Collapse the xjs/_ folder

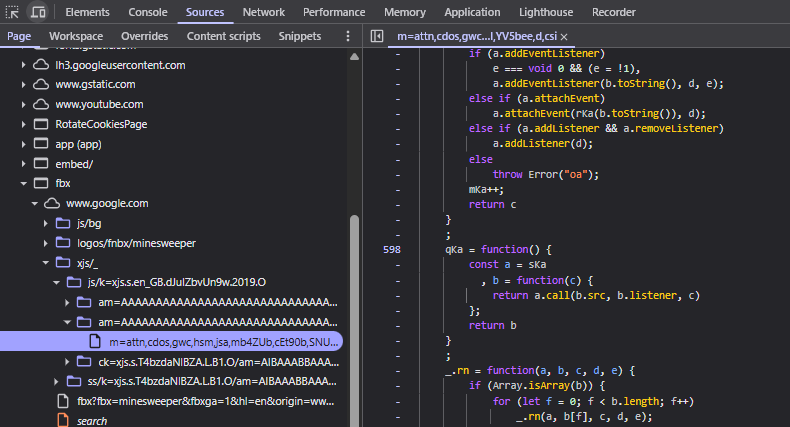[47, 263]
